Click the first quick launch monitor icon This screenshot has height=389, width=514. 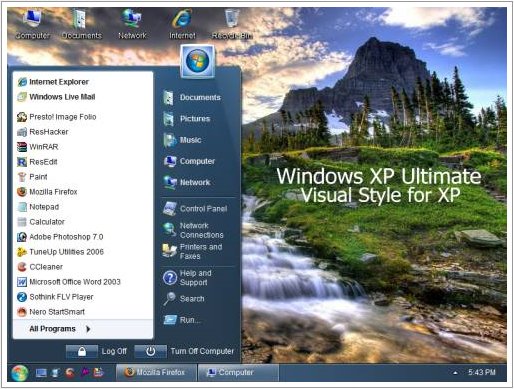click(x=41, y=373)
